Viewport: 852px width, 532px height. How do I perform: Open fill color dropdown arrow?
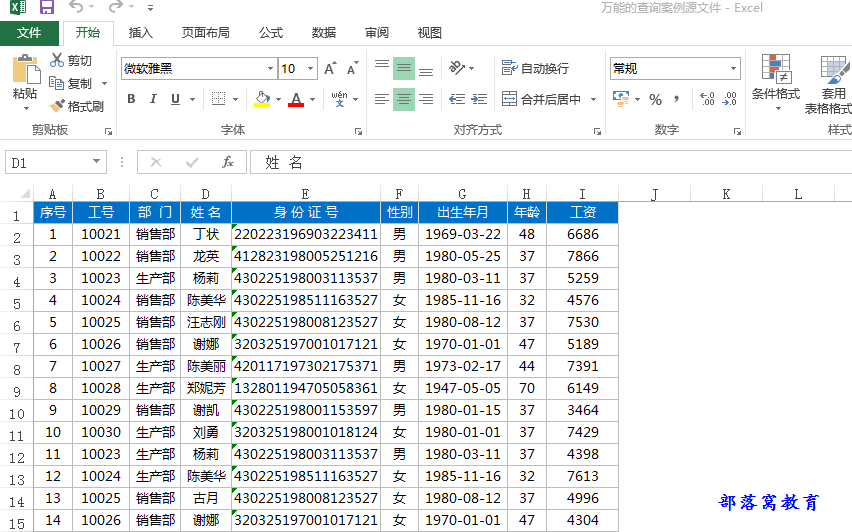[x=278, y=99]
